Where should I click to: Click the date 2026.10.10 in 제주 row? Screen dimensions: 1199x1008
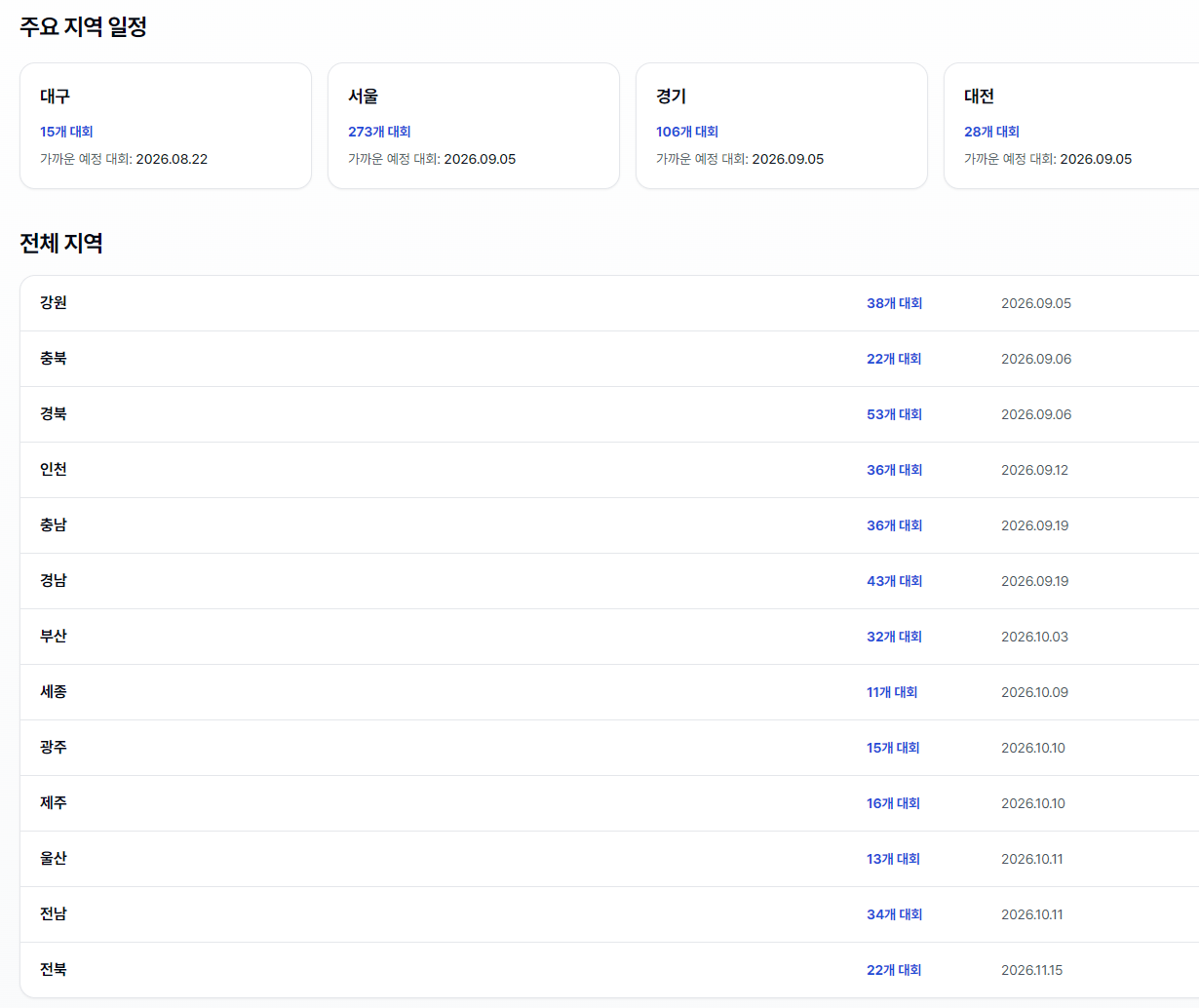[1033, 803]
